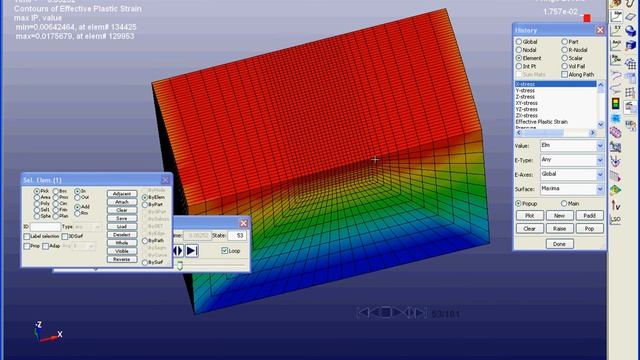
Task: Select the Box selection radio button
Action: pos(56,191)
